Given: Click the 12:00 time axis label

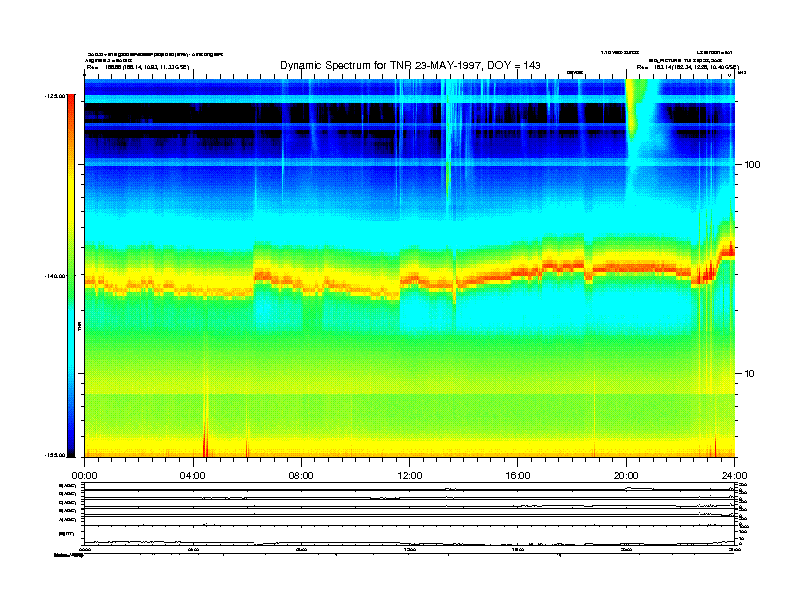Looking at the screenshot, I should point(410,476).
